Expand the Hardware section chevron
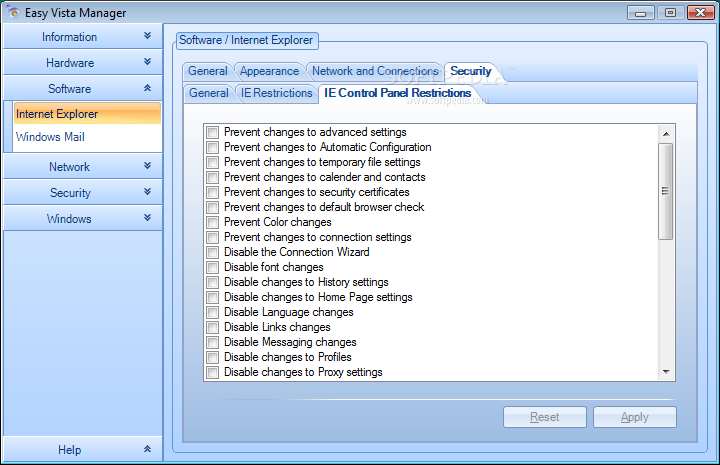This screenshot has width=720, height=465. click(x=147, y=61)
